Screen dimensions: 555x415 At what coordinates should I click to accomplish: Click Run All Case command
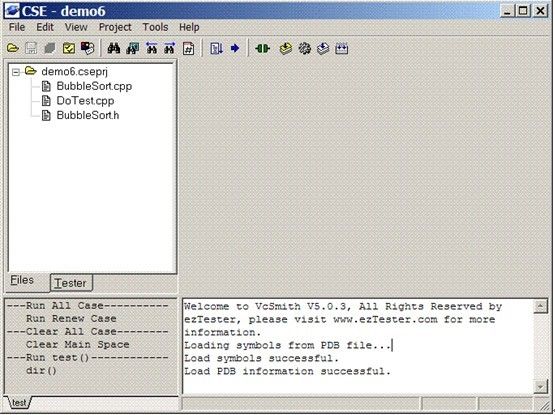click(87, 306)
